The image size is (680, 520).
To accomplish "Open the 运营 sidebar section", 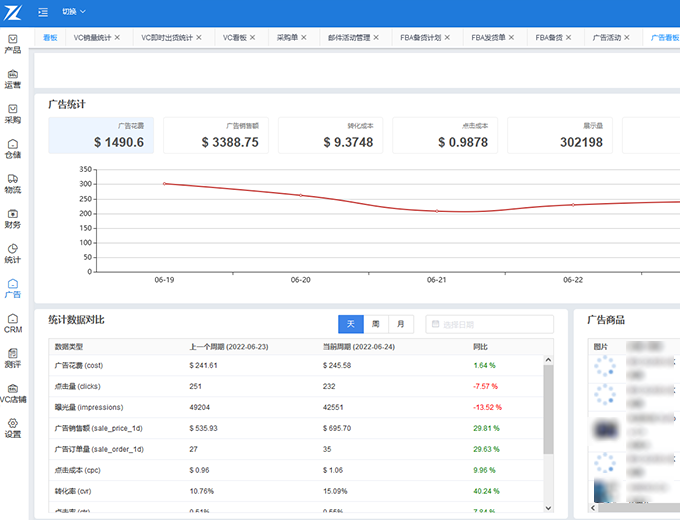I will 12,79.
